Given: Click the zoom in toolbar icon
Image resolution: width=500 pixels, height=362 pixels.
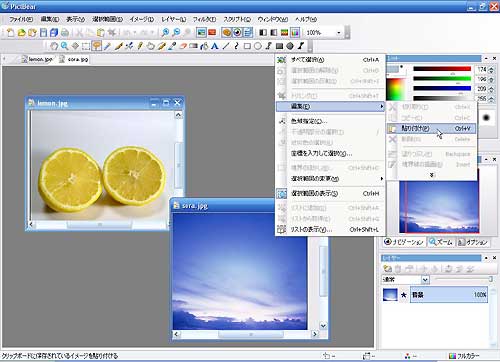Looking at the screenshot, I should click(x=165, y=32).
